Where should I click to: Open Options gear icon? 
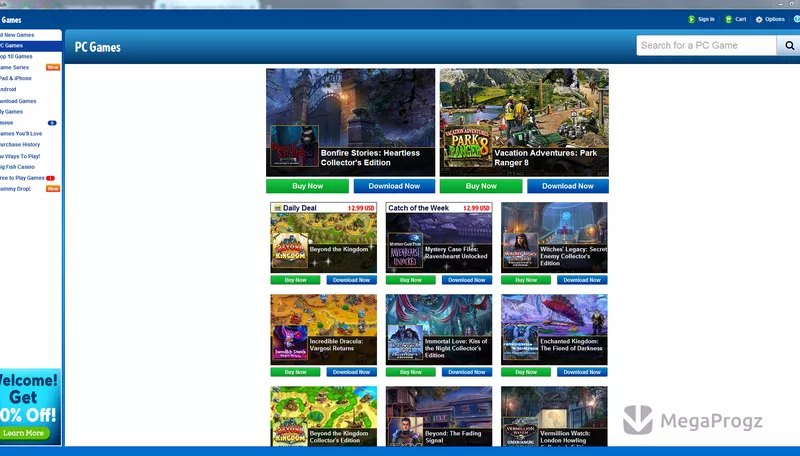(759, 19)
